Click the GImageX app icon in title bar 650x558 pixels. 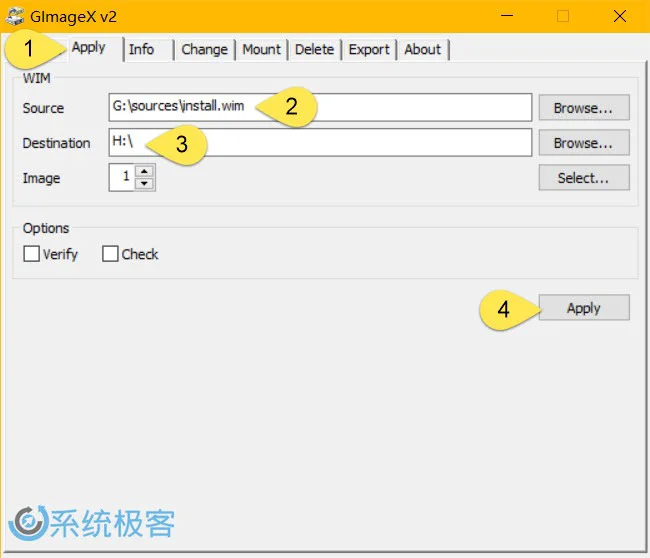[x=15, y=17]
